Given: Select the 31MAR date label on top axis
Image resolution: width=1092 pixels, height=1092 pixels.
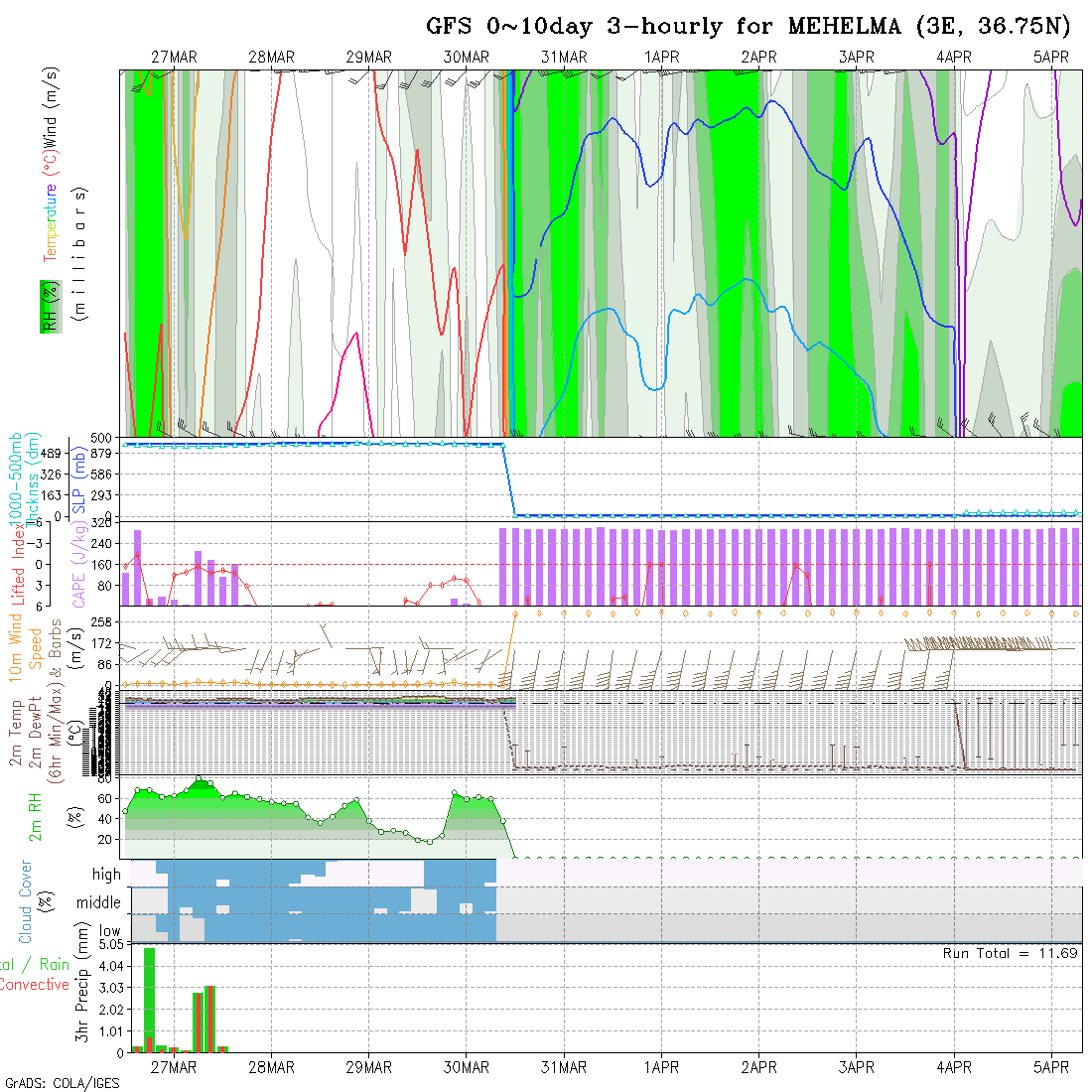Looking at the screenshot, I should pyautogui.click(x=564, y=58).
